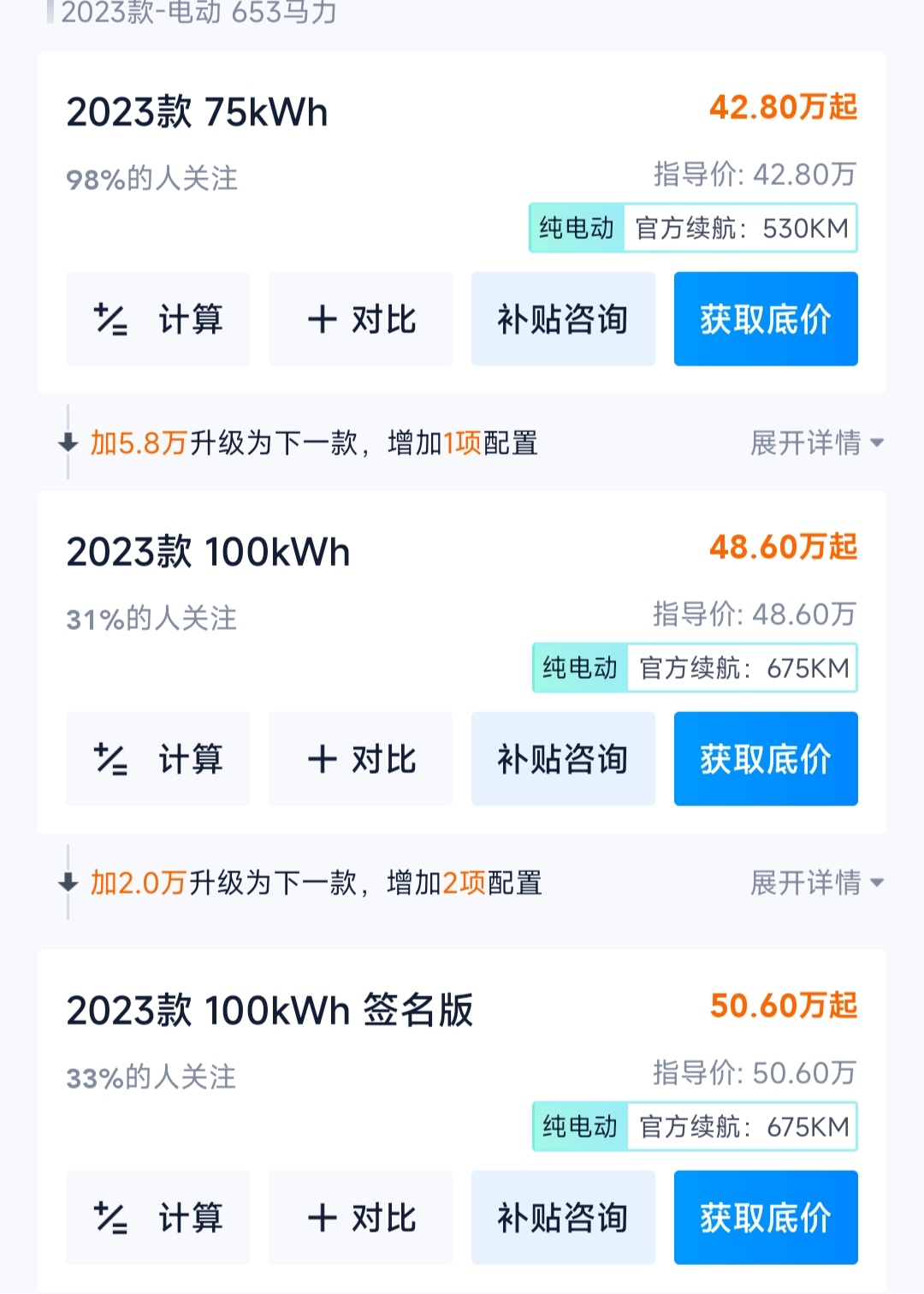This screenshot has height=1294, width=924.
Task: Tap the 纯电动 530KM range tag
Action: pos(693,228)
